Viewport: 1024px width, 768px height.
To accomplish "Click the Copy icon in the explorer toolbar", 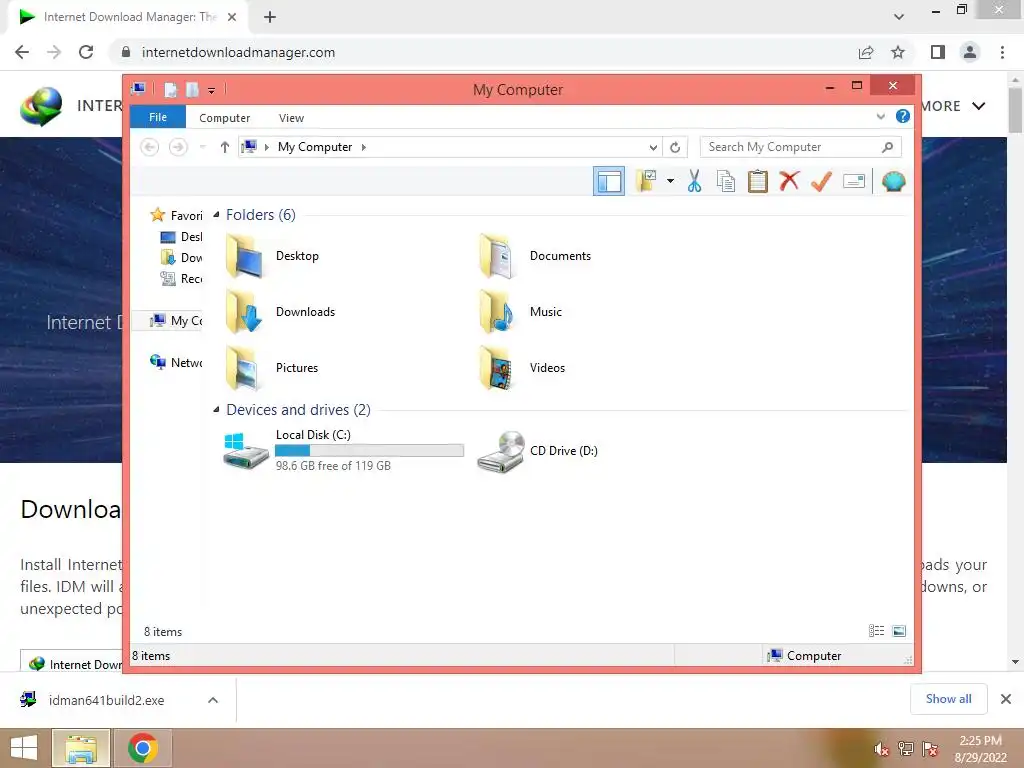I will tap(726, 181).
